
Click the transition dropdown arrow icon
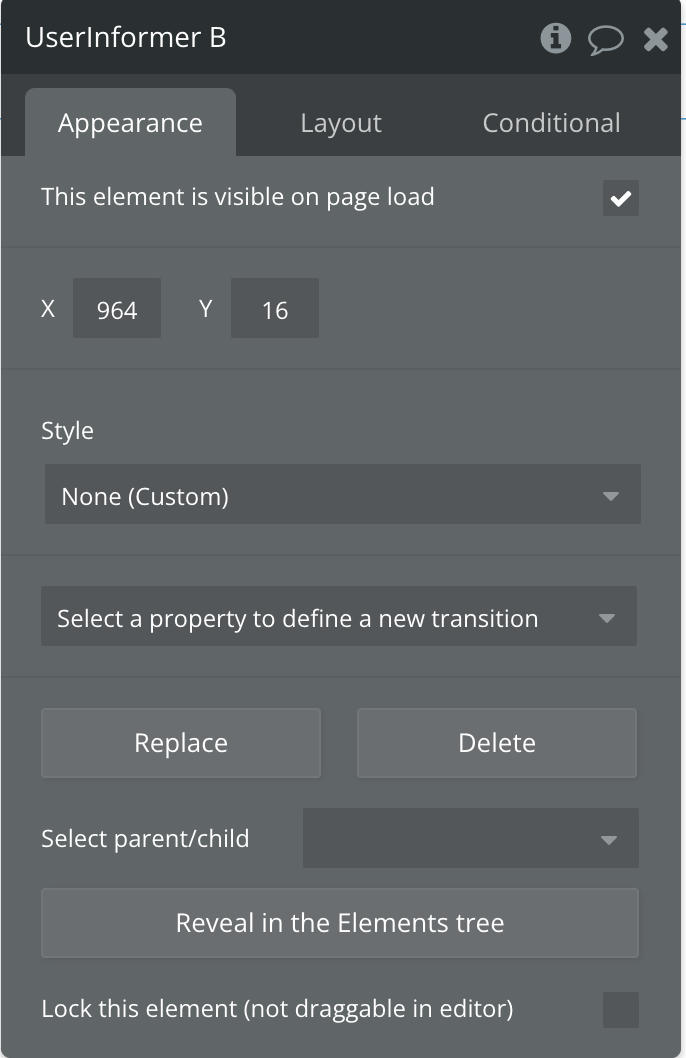point(607,618)
